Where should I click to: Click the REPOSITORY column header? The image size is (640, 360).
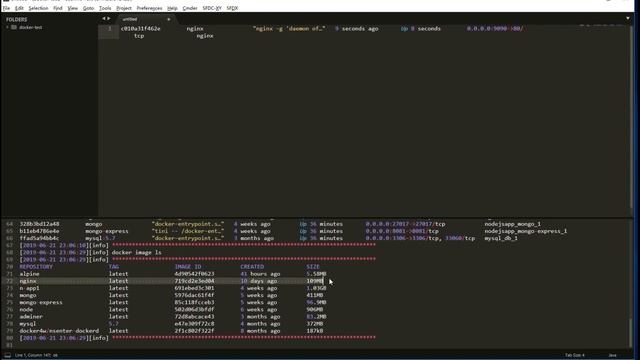(36, 267)
